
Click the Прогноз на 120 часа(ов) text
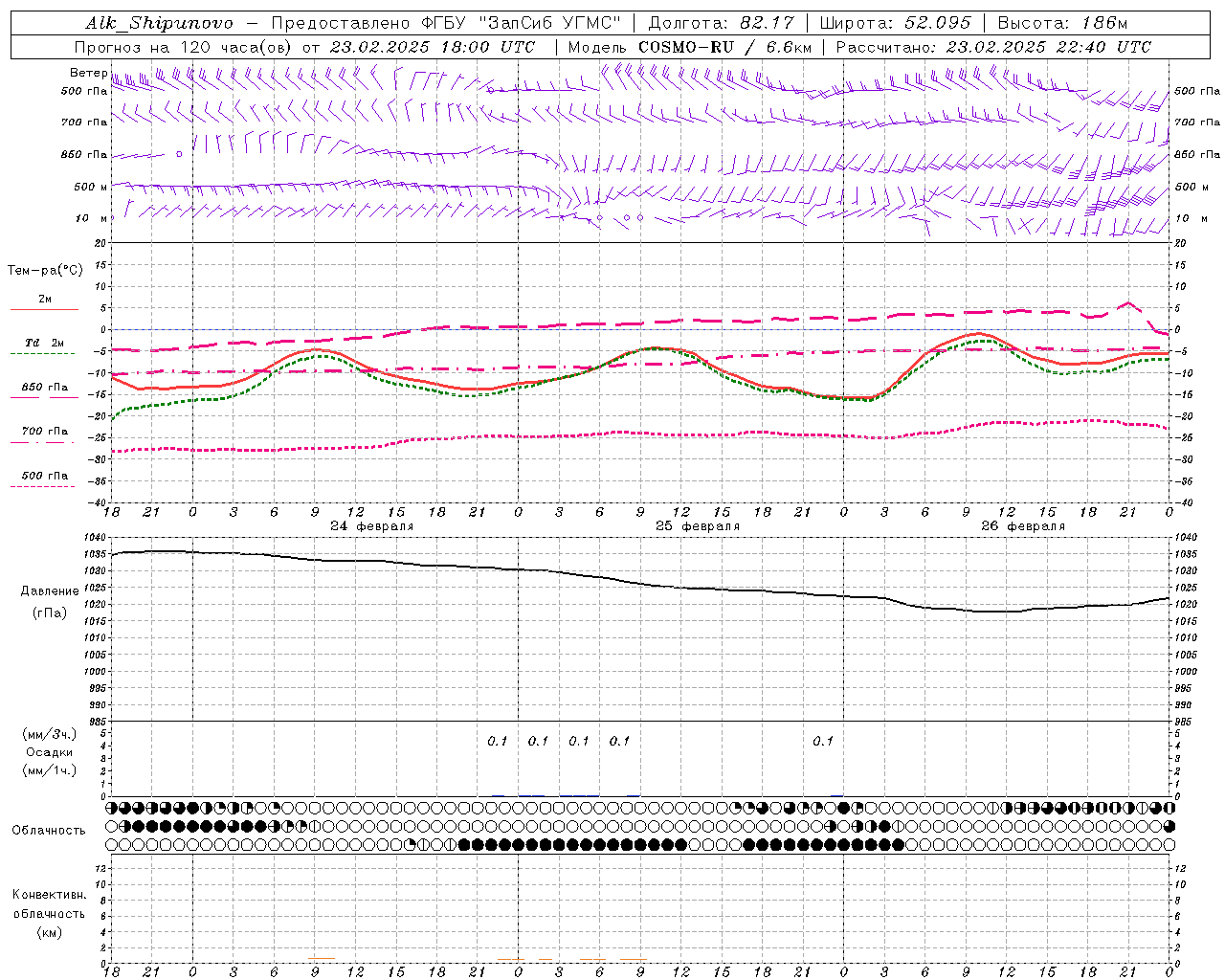(x=184, y=47)
